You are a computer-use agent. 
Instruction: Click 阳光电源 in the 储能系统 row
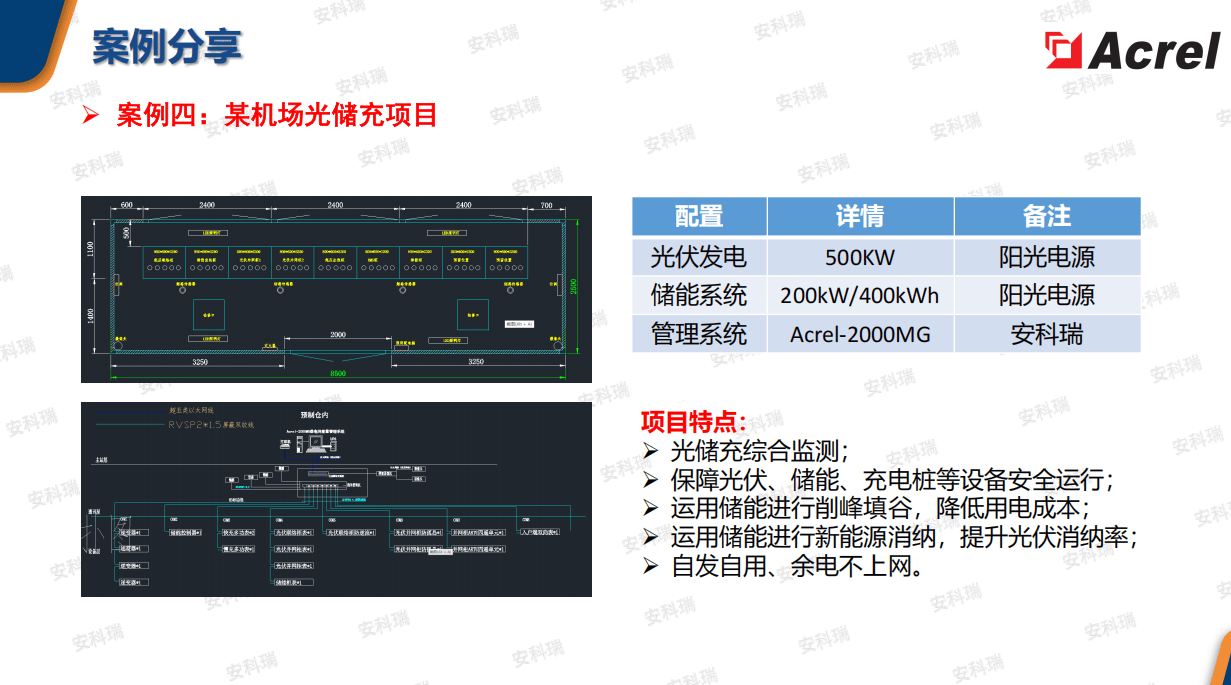point(1047,295)
